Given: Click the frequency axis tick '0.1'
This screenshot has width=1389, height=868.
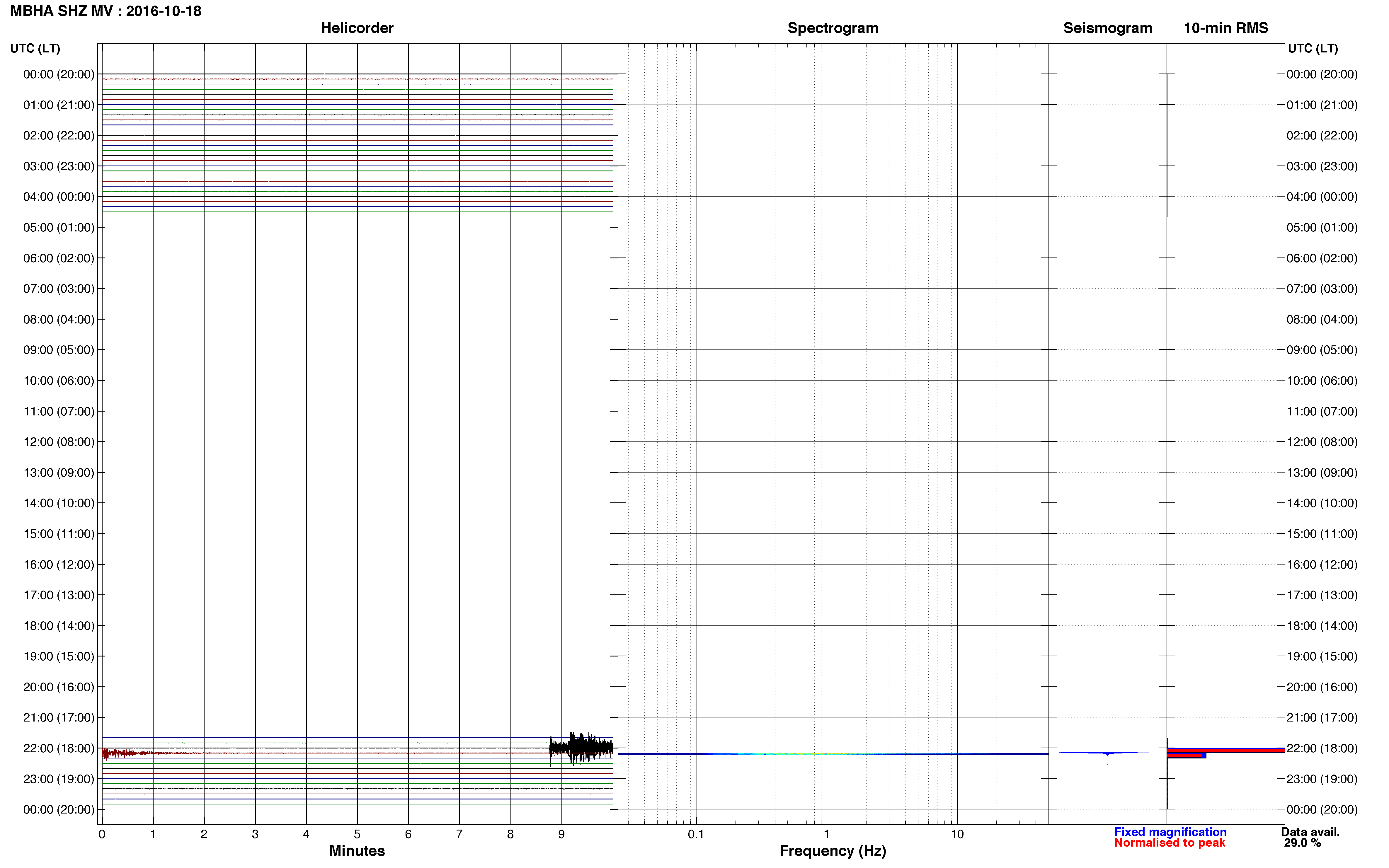Looking at the screenshot, I should (x=696, y=835).
